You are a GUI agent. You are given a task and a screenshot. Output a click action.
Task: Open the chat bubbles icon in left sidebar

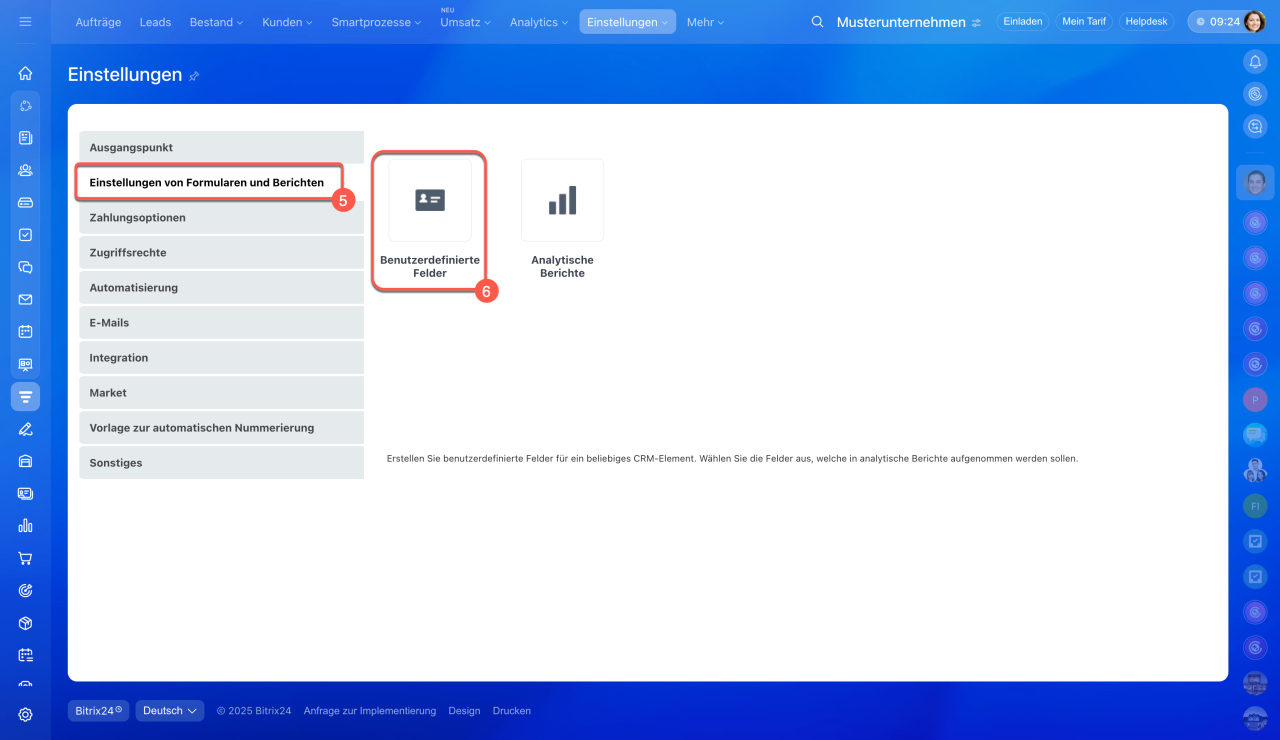tap(25, 267)
